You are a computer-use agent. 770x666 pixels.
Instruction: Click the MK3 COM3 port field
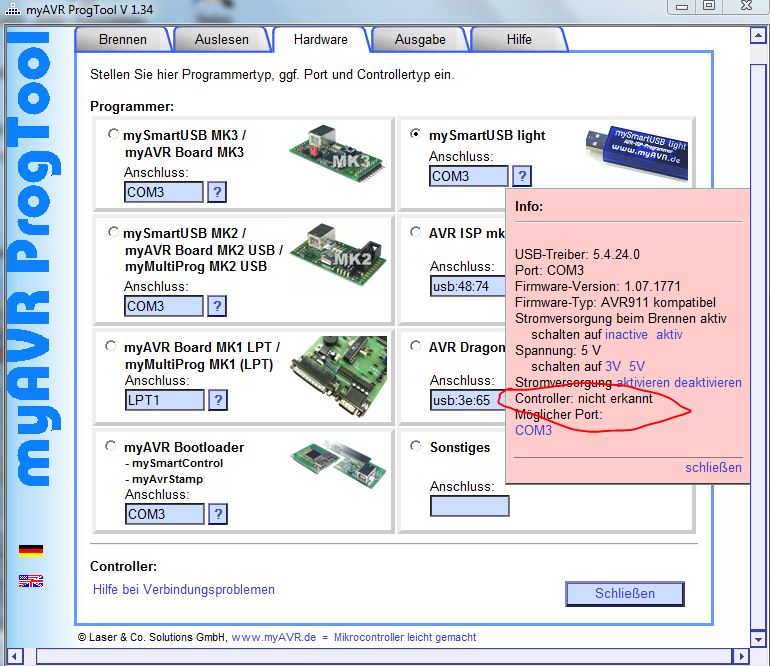click(164, 192)
